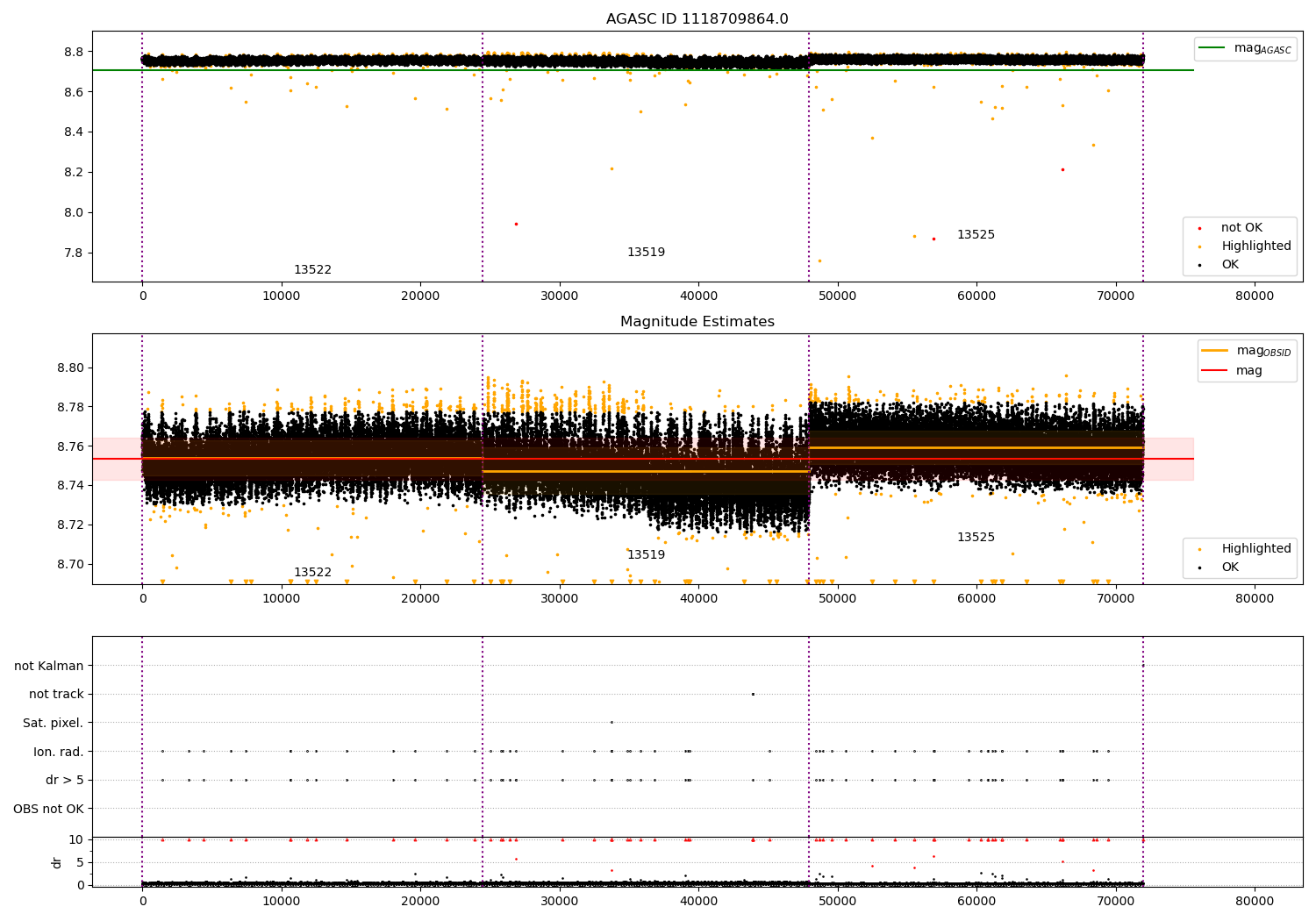Click the red mag legend label in middle panel
The width and height of the screenshot is (1316, 921).
[x=1249, y=370]
